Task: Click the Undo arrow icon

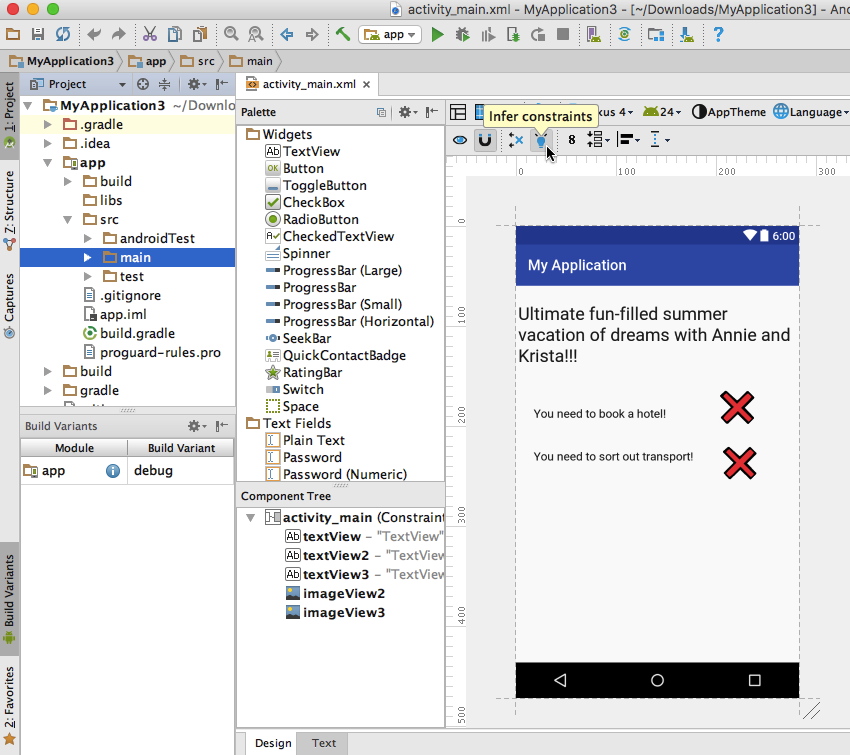Action: 94,35
